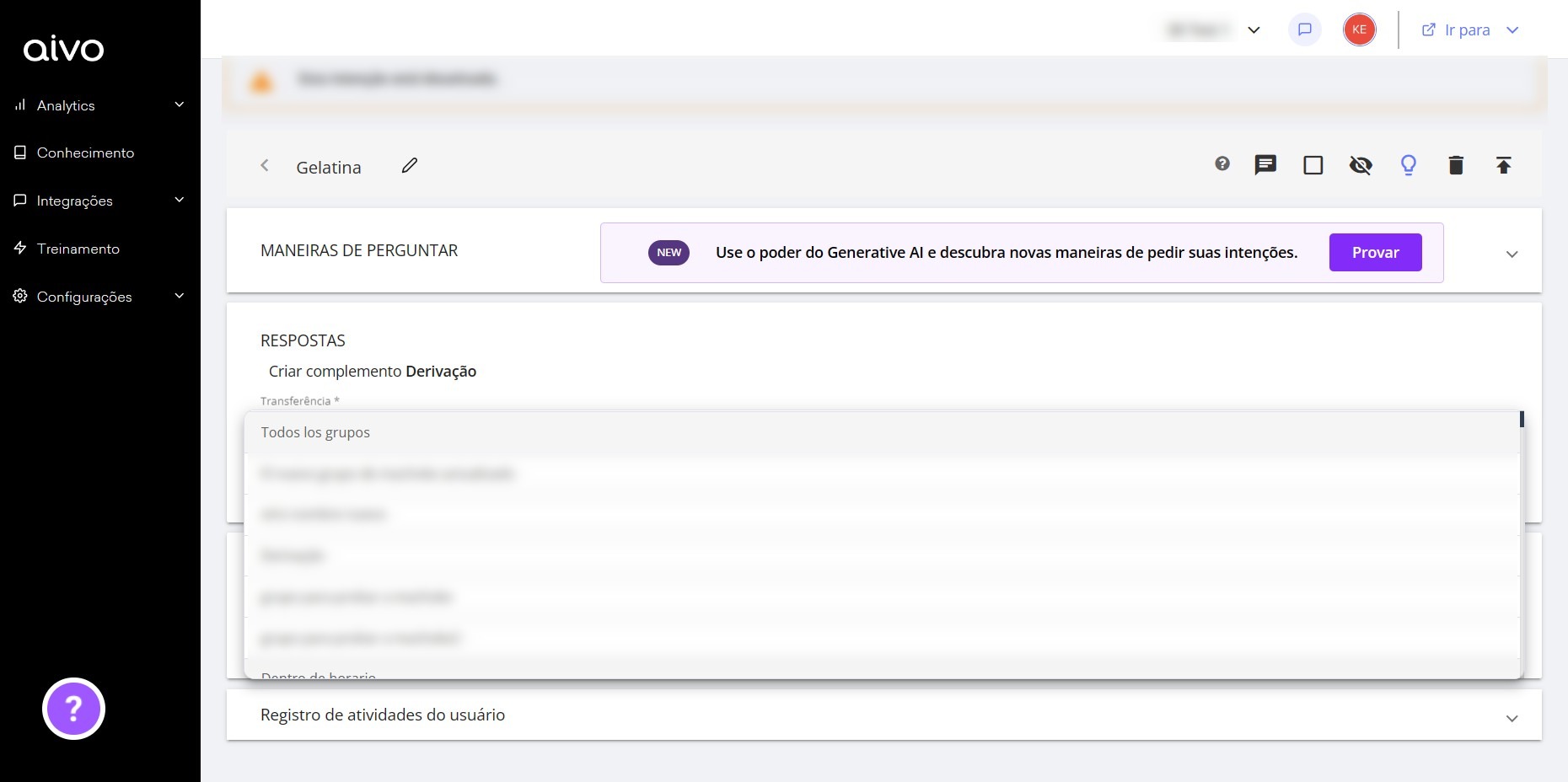1568x782 pixels.
Task: Open Configurações in the sidebar
Action: pos(84,297)
